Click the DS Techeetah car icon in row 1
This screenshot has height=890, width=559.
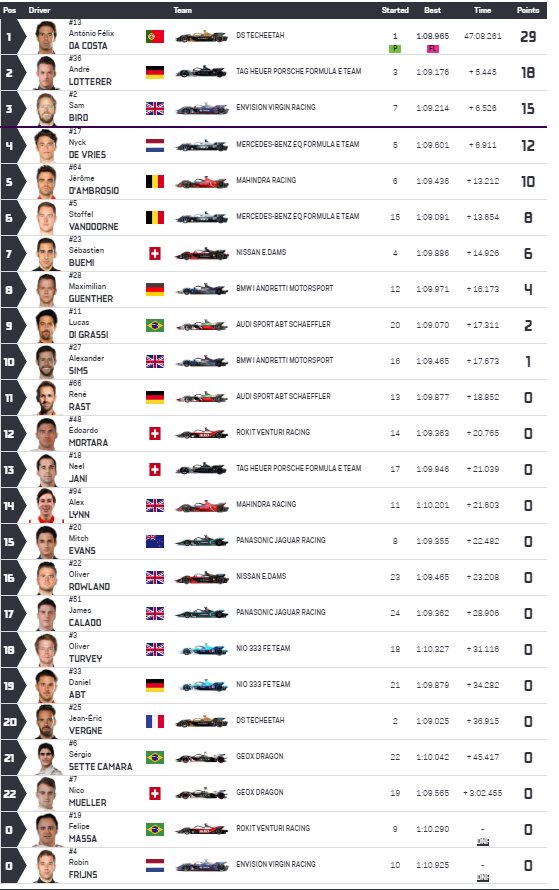pyautogui.click(x=201, y=37)
